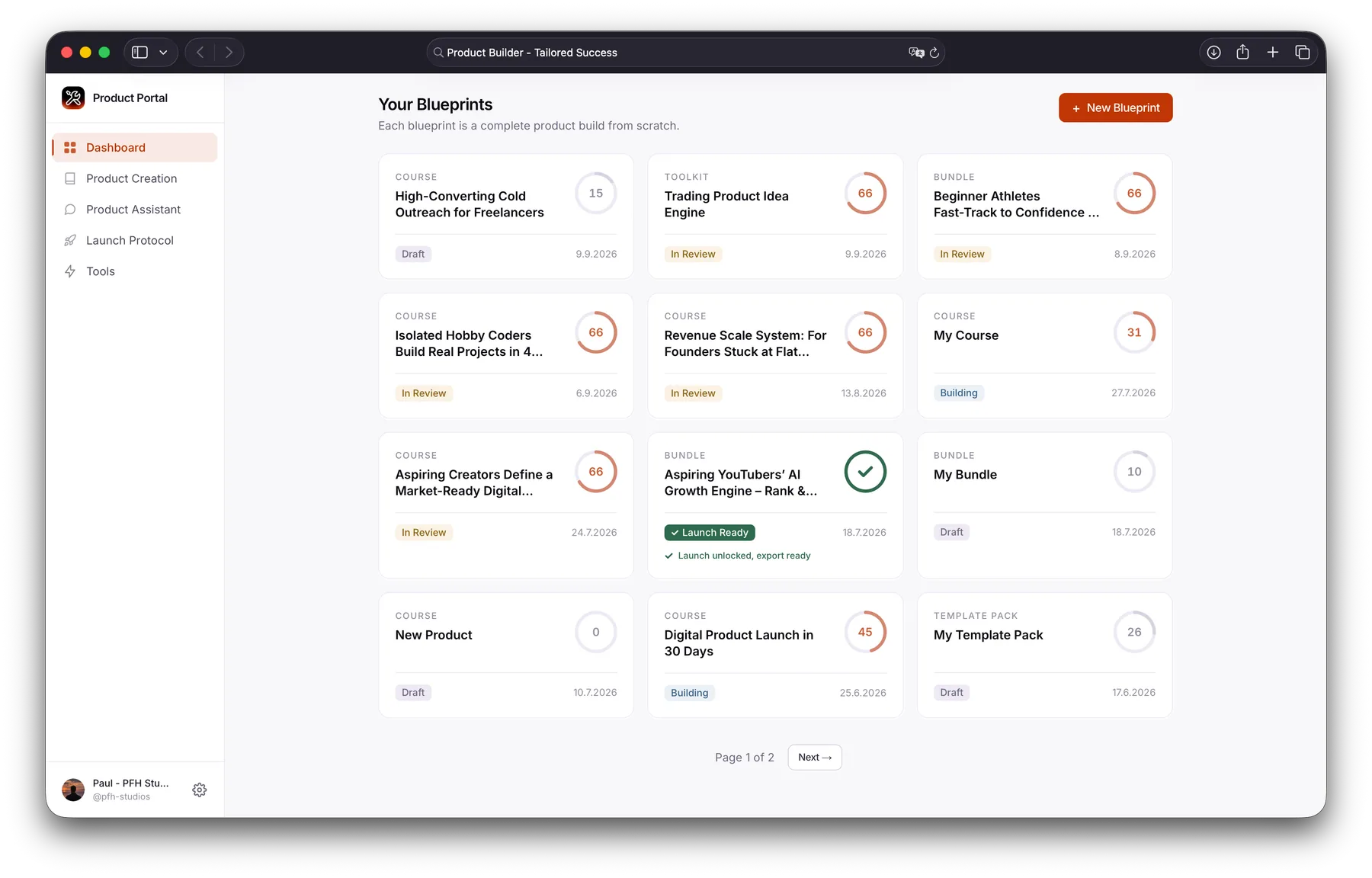Click the New Blueprint button
Screen dimensions: 1372x878
(x=1115, y=108)
